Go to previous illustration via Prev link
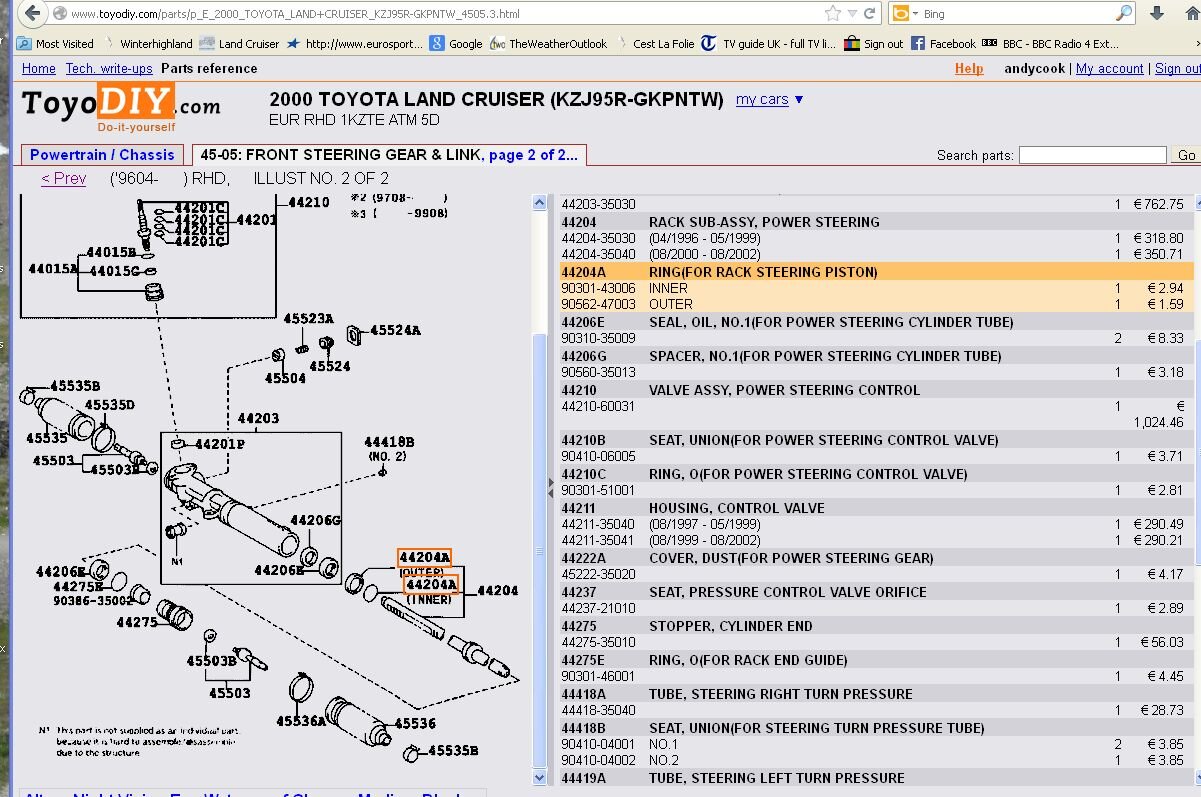 pyautogui.click(x=63, y=179)
